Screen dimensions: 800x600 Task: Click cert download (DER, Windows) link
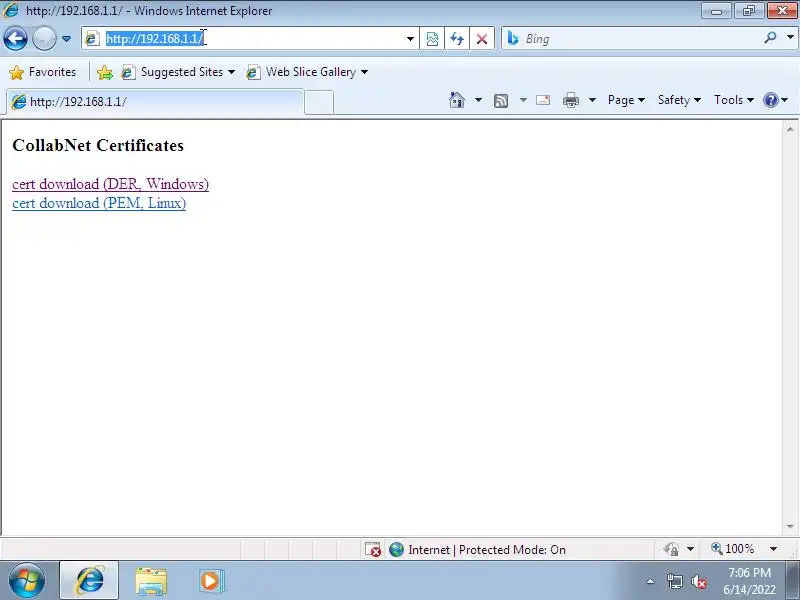110,184
